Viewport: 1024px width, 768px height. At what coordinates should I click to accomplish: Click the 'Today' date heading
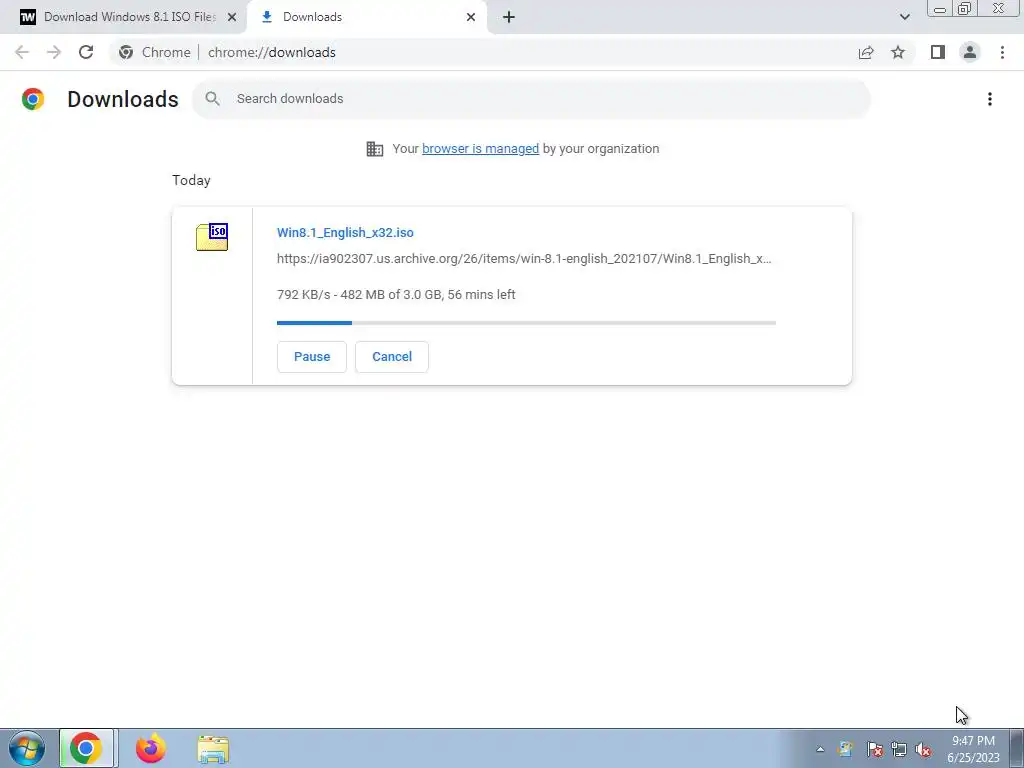pos(191,180)
